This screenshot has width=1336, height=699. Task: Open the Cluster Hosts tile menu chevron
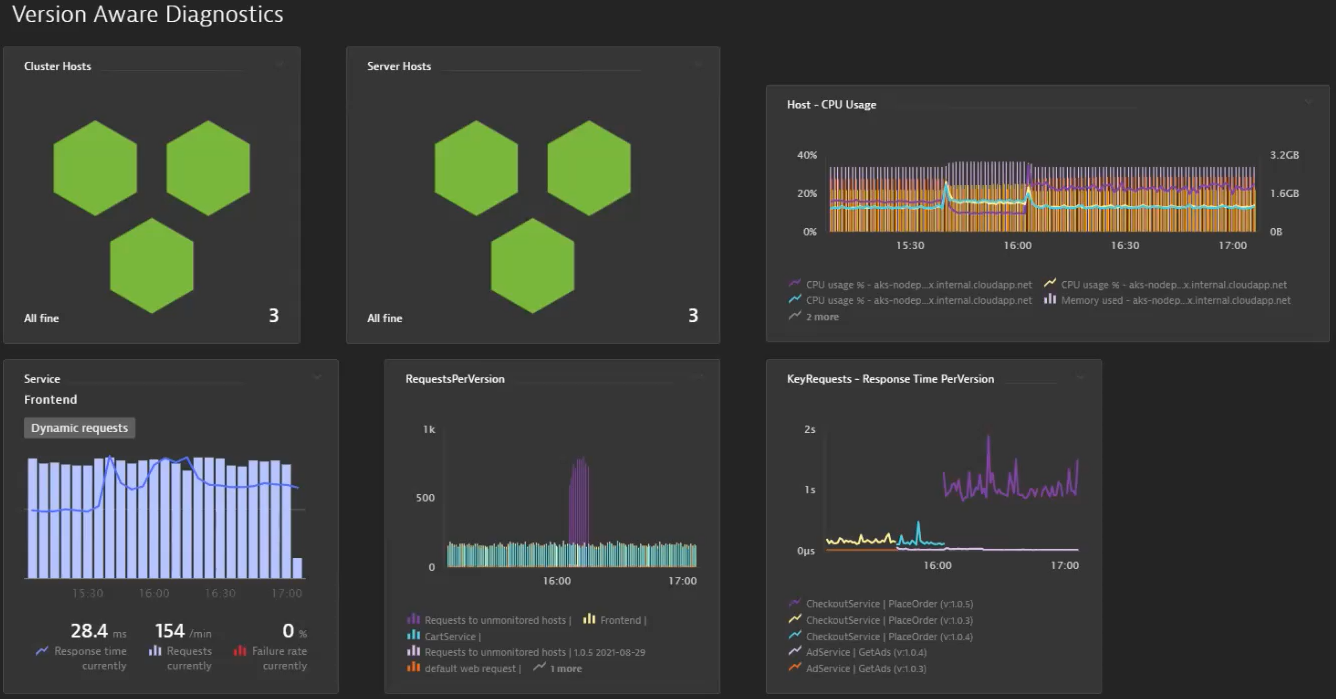[280, 63]
